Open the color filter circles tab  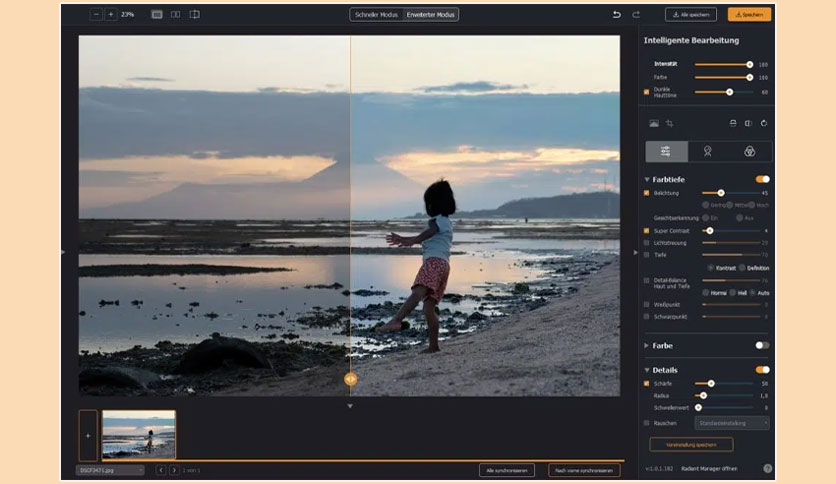click(750, 151)
